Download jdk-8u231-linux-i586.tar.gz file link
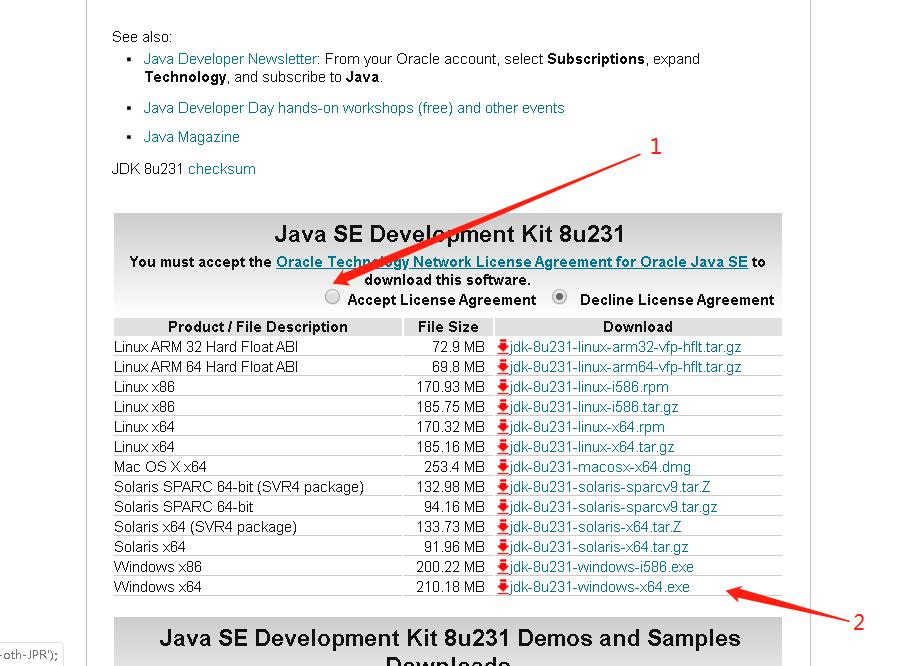 pyautogui.click(x=594, y=407)
